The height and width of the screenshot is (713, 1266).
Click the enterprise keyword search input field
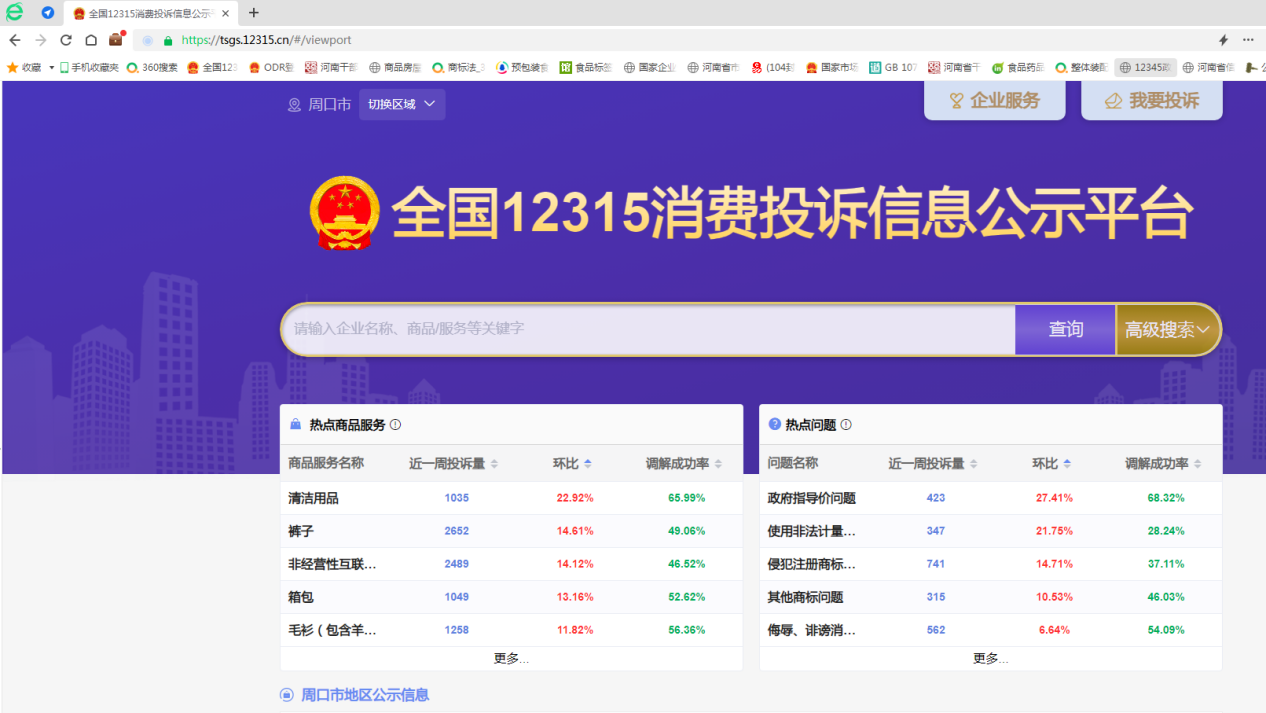(x=648, y=330)
